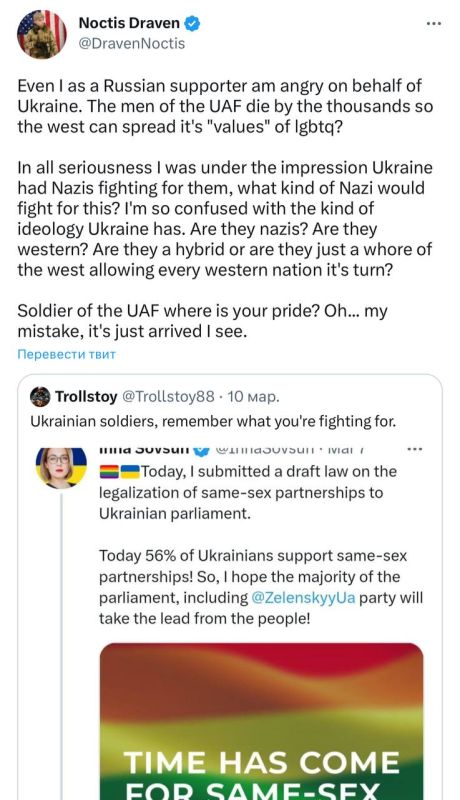Click the blue verified badge beside Noctis Draven
This screenshot has height=800, width=460.
click(x=192, y=23)
